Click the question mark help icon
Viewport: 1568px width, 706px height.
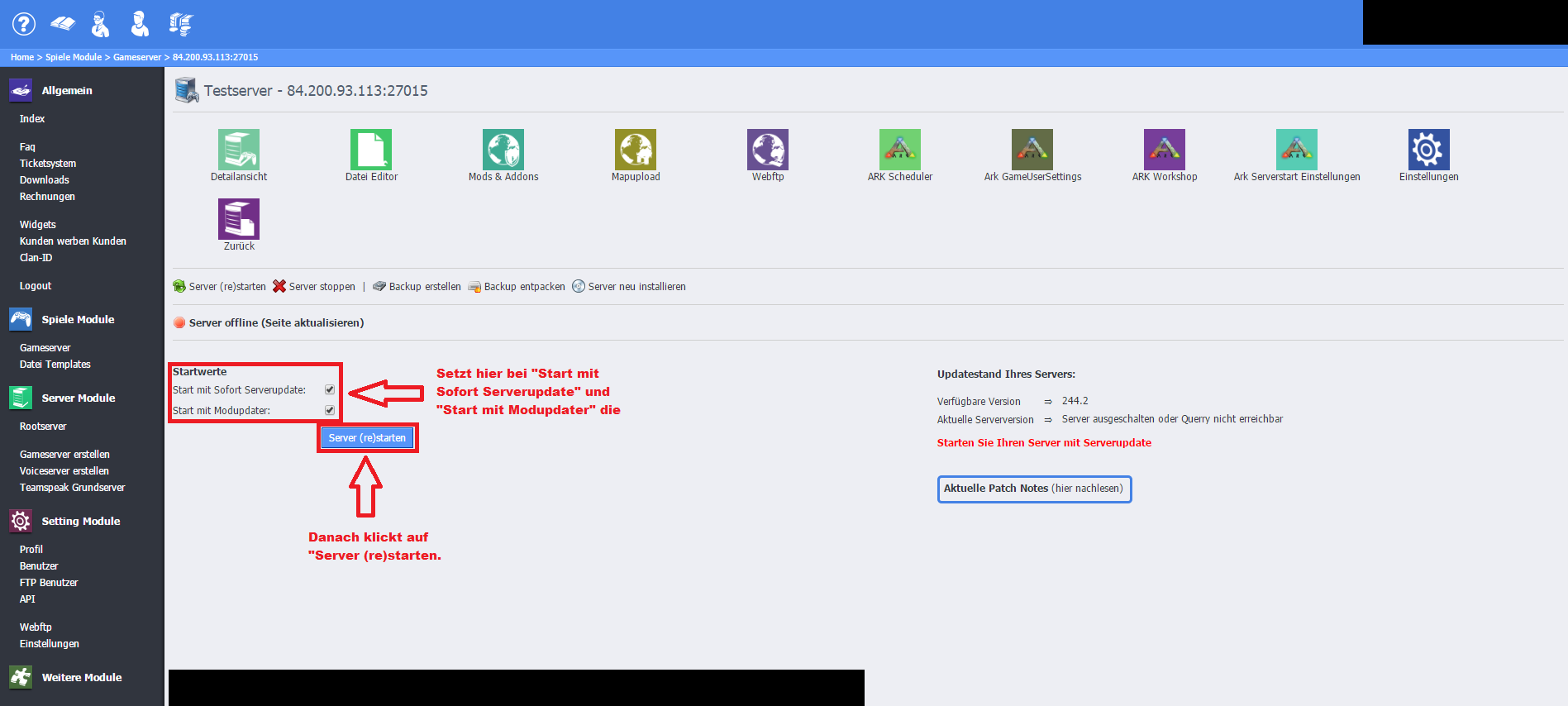(24, 24)
